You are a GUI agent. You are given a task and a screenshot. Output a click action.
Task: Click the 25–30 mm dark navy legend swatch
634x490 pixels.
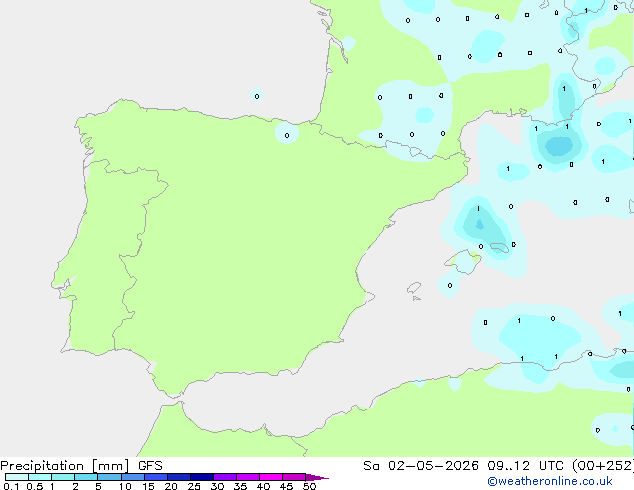202,477
